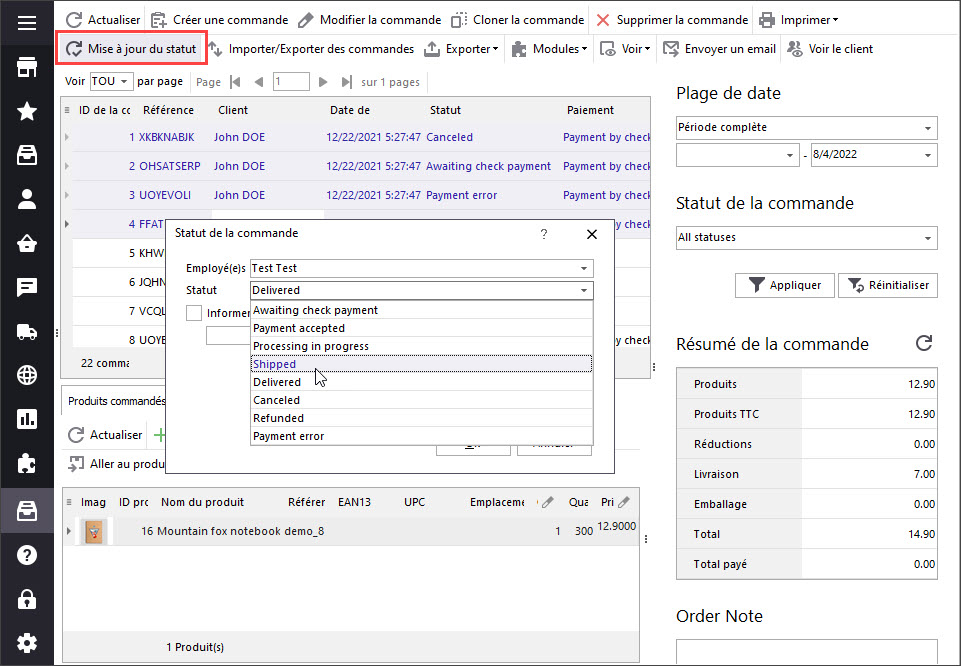This screenshot has width=961, height=666.
Task: Open the Voir dropdown in toolbar
Action: pyautogui.click(x=625, y=48)
